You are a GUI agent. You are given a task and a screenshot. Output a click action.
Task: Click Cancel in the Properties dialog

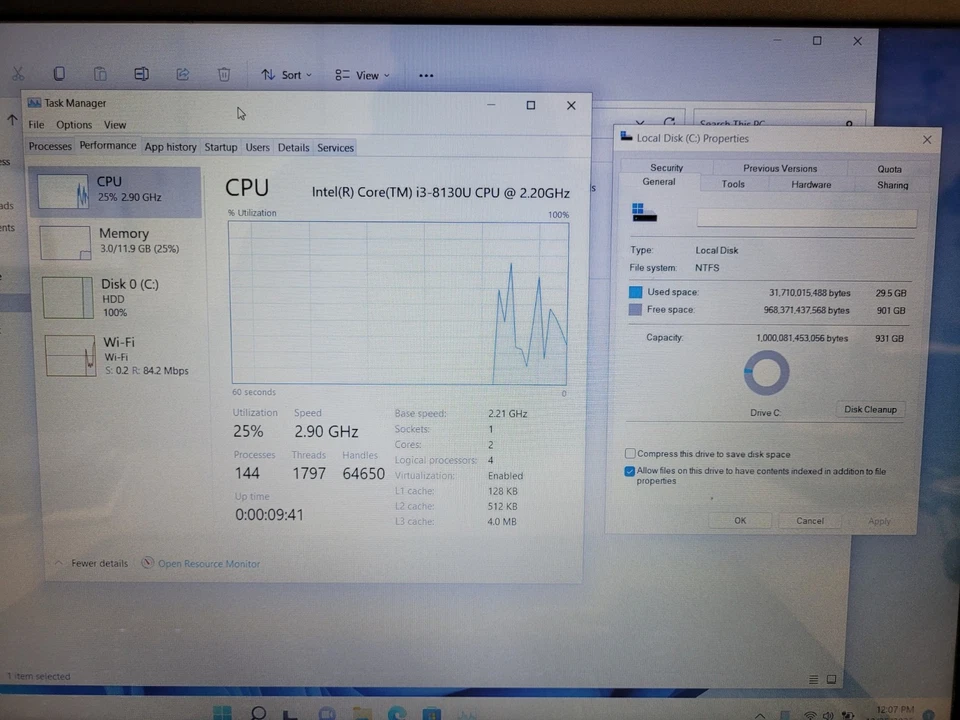click(x=809, y=521)
